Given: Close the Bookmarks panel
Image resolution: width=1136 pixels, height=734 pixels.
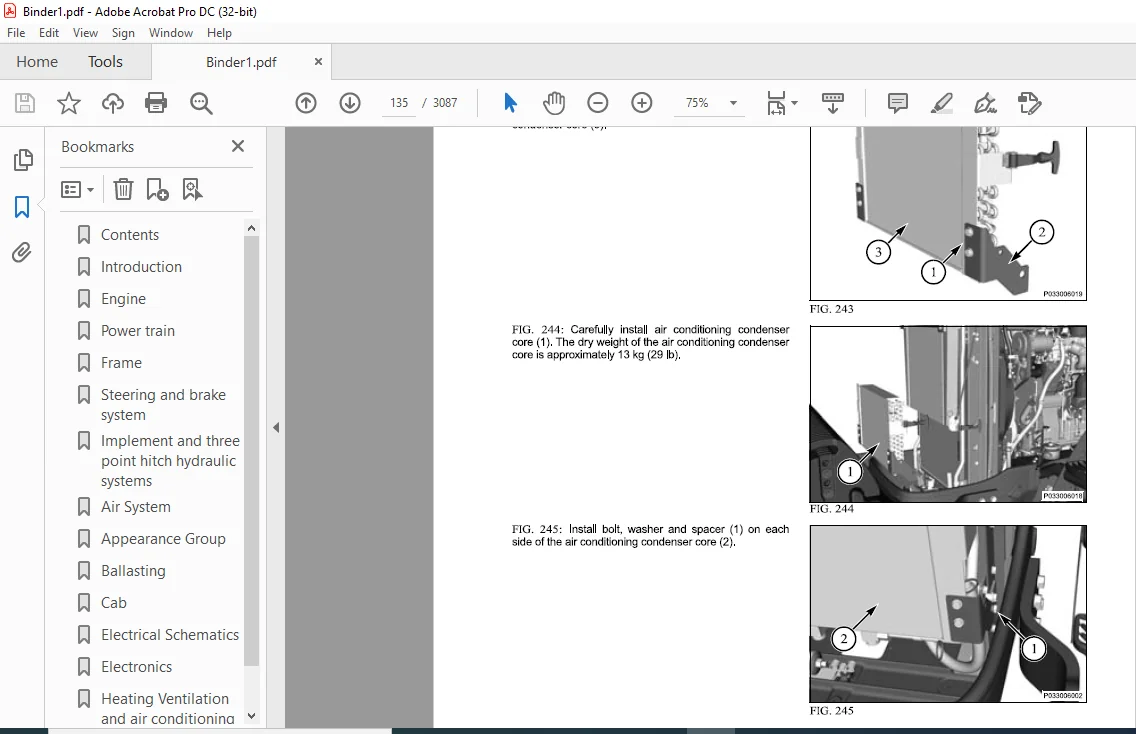Looking at the screenshot, I should [x=238, y=146].
